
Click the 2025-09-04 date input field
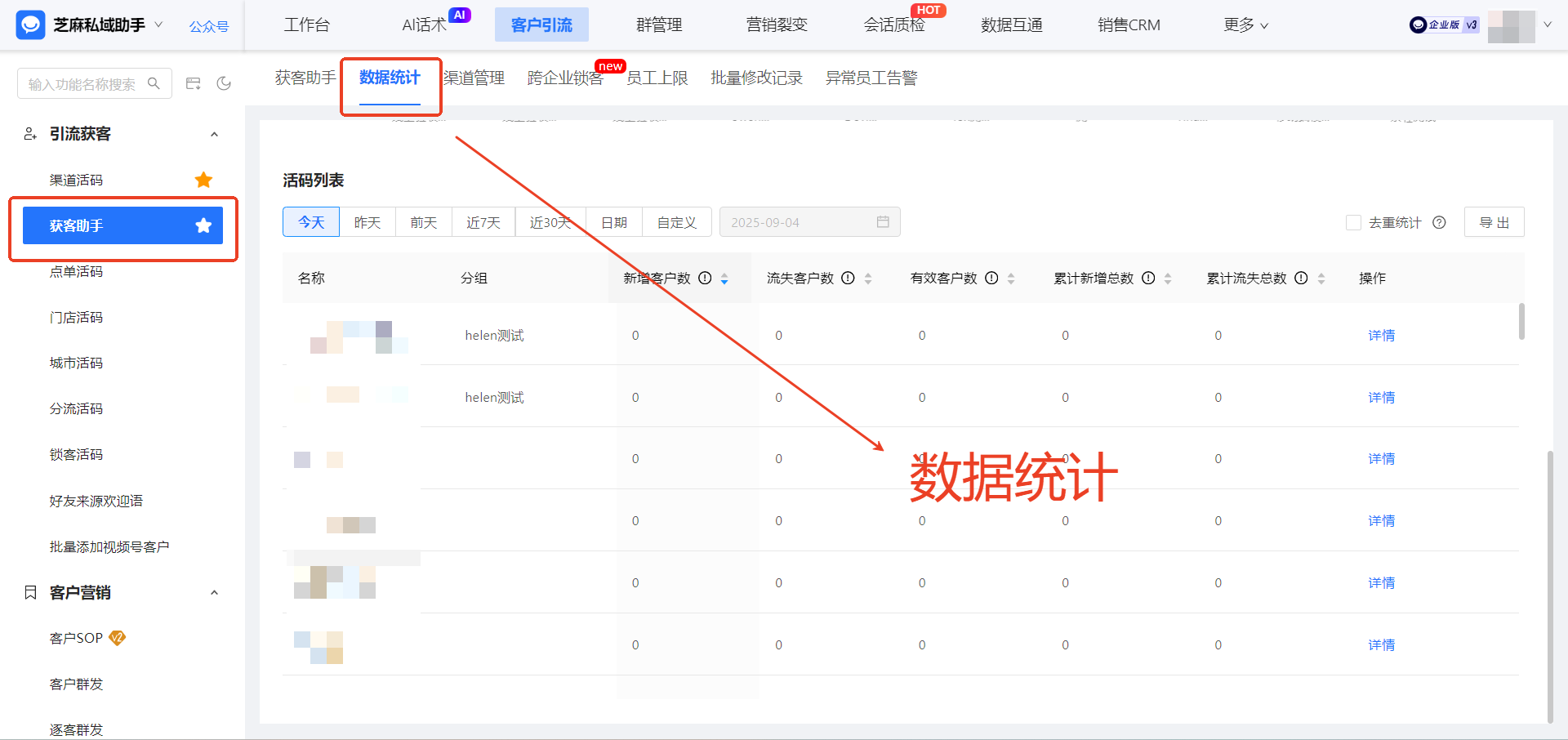pos(809,222)
